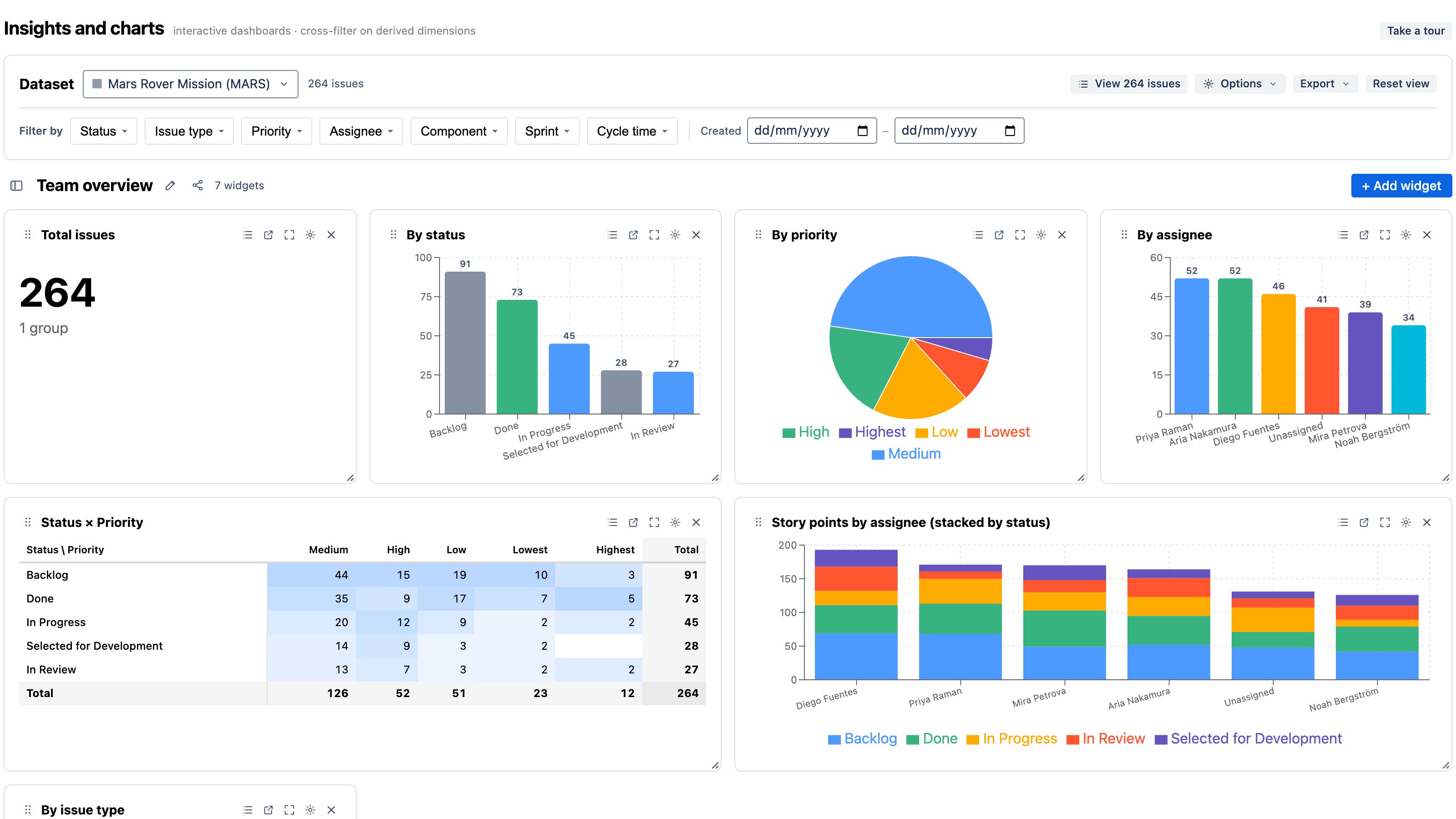The image size is (1456, 819).
Task: Open the Component filter dropdown
Action: pos(459,131)
